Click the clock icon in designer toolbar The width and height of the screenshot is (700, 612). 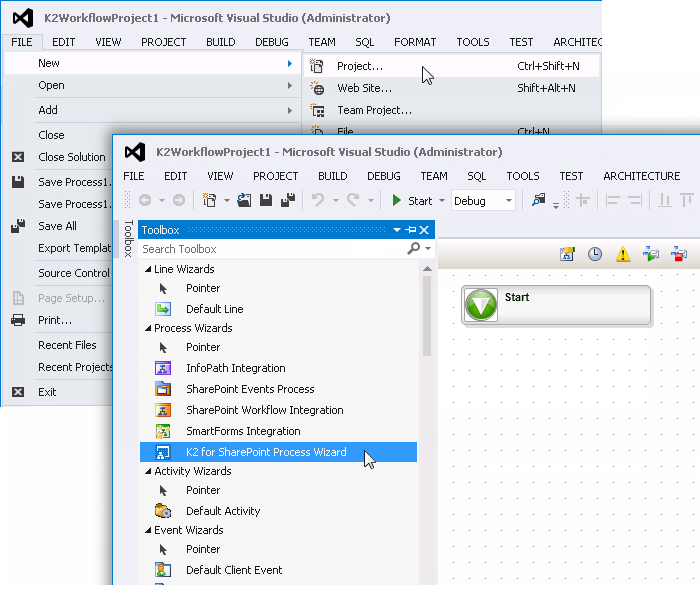(595, 254)
